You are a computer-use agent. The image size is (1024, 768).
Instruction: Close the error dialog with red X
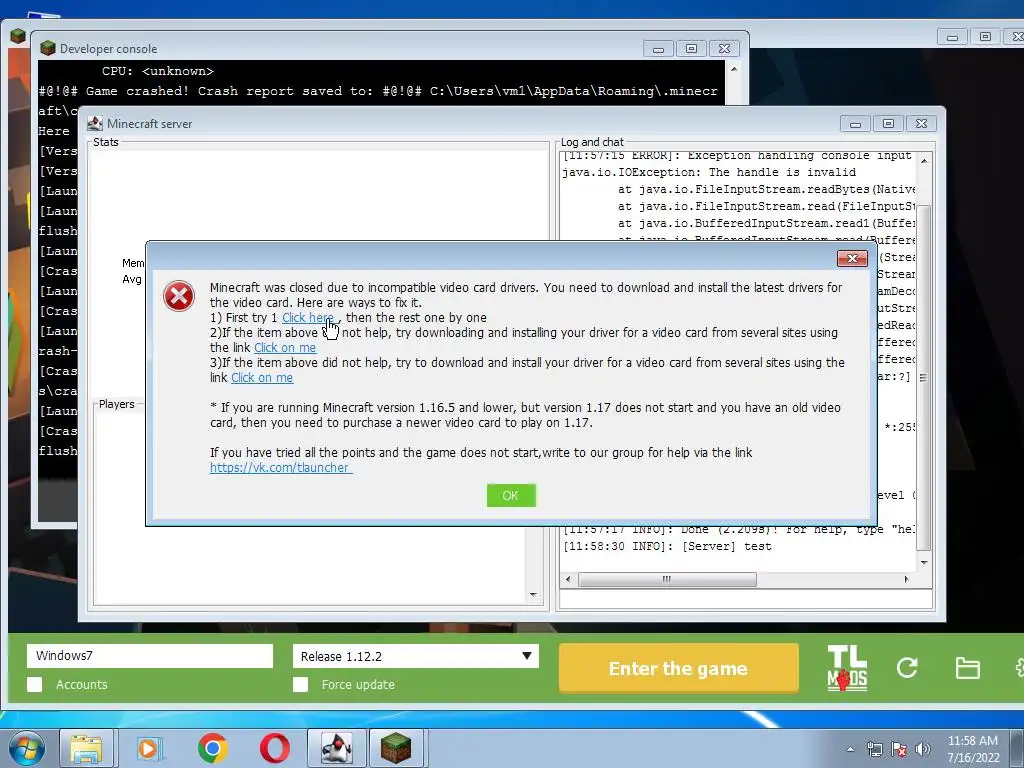pos(852,258)
